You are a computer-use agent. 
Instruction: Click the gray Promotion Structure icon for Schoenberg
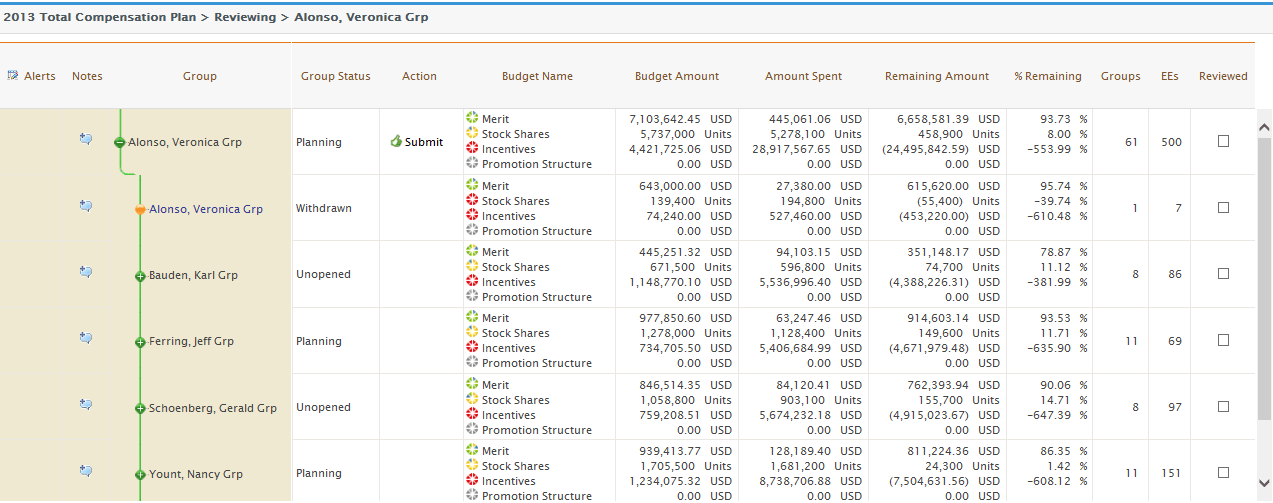click(472, 430)
